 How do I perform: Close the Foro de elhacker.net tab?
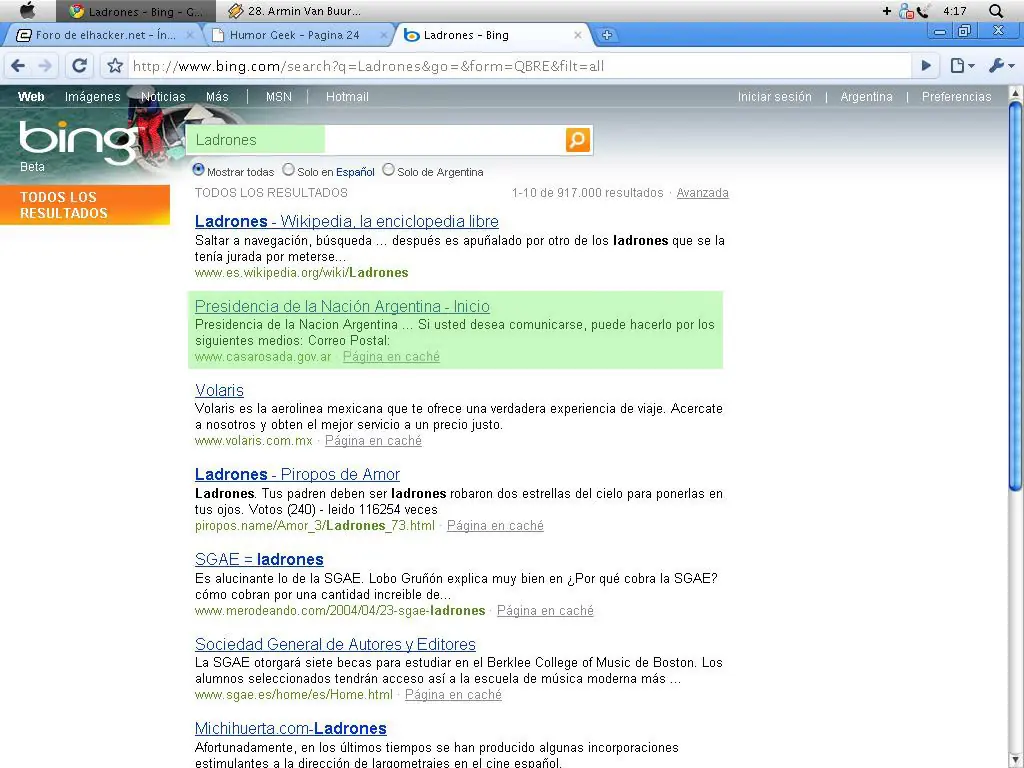click(x=190, y=35)
